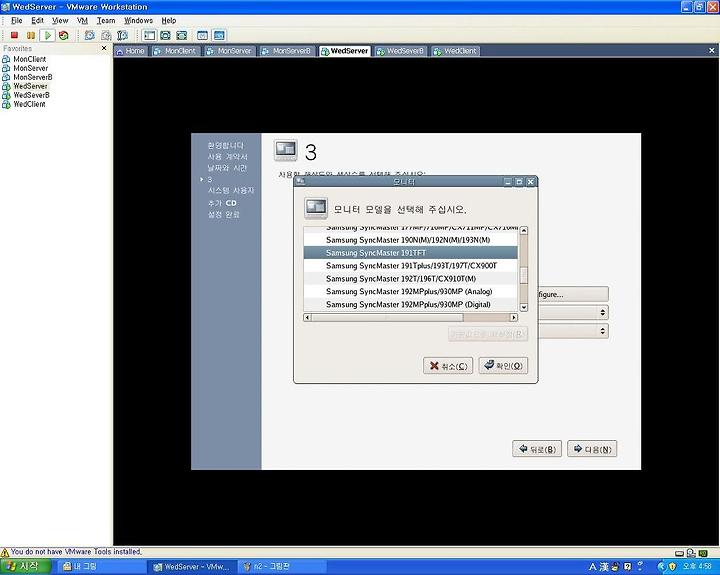Switch to the Home tab
Screen dimensions: 720x575
tap(131, 51)
